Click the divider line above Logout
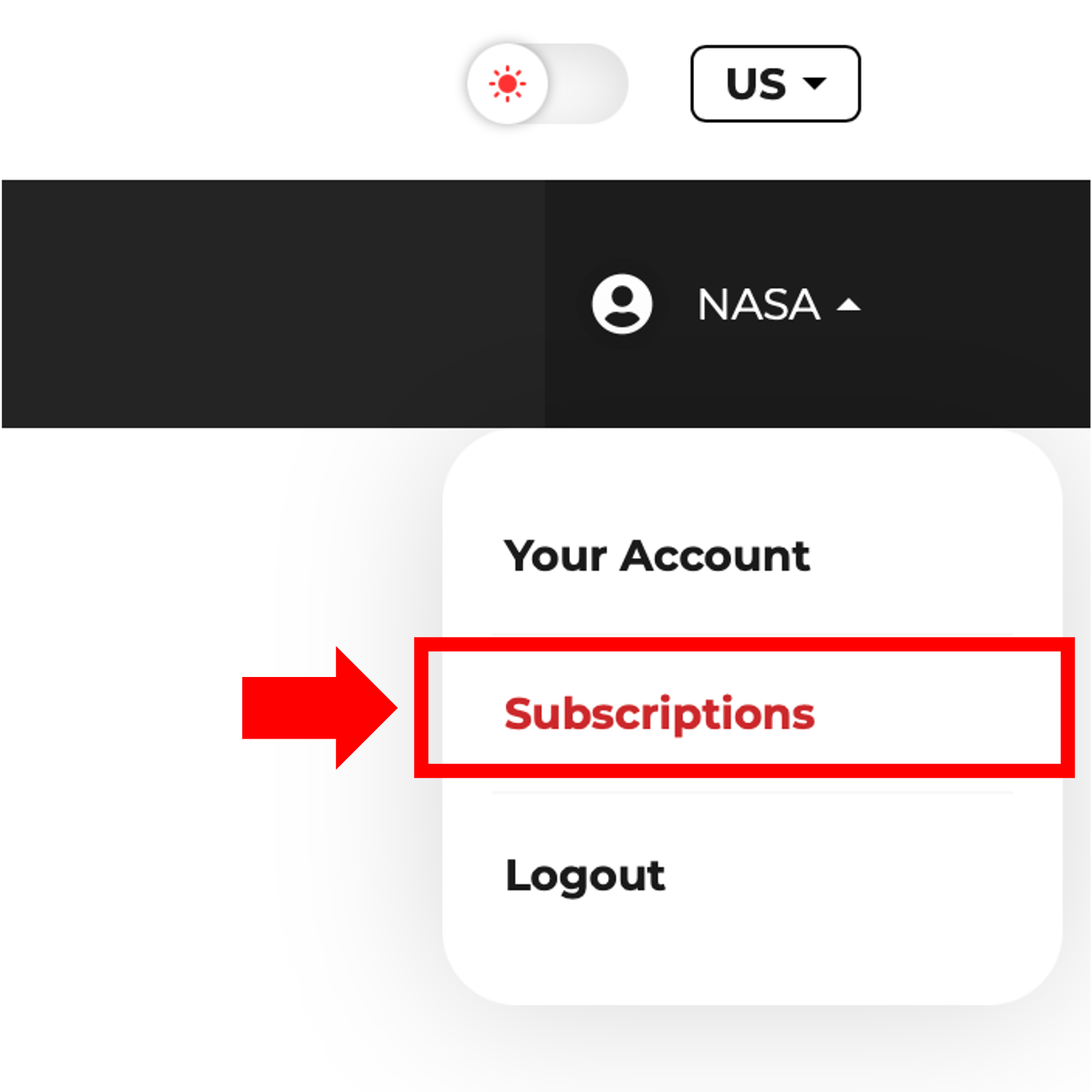Screen dimensions: 1092x1092 coord(751,791)
